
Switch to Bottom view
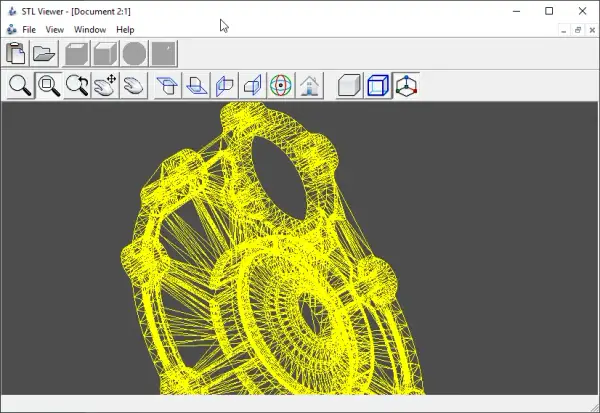pyautogui.click(x=196, y=85)
